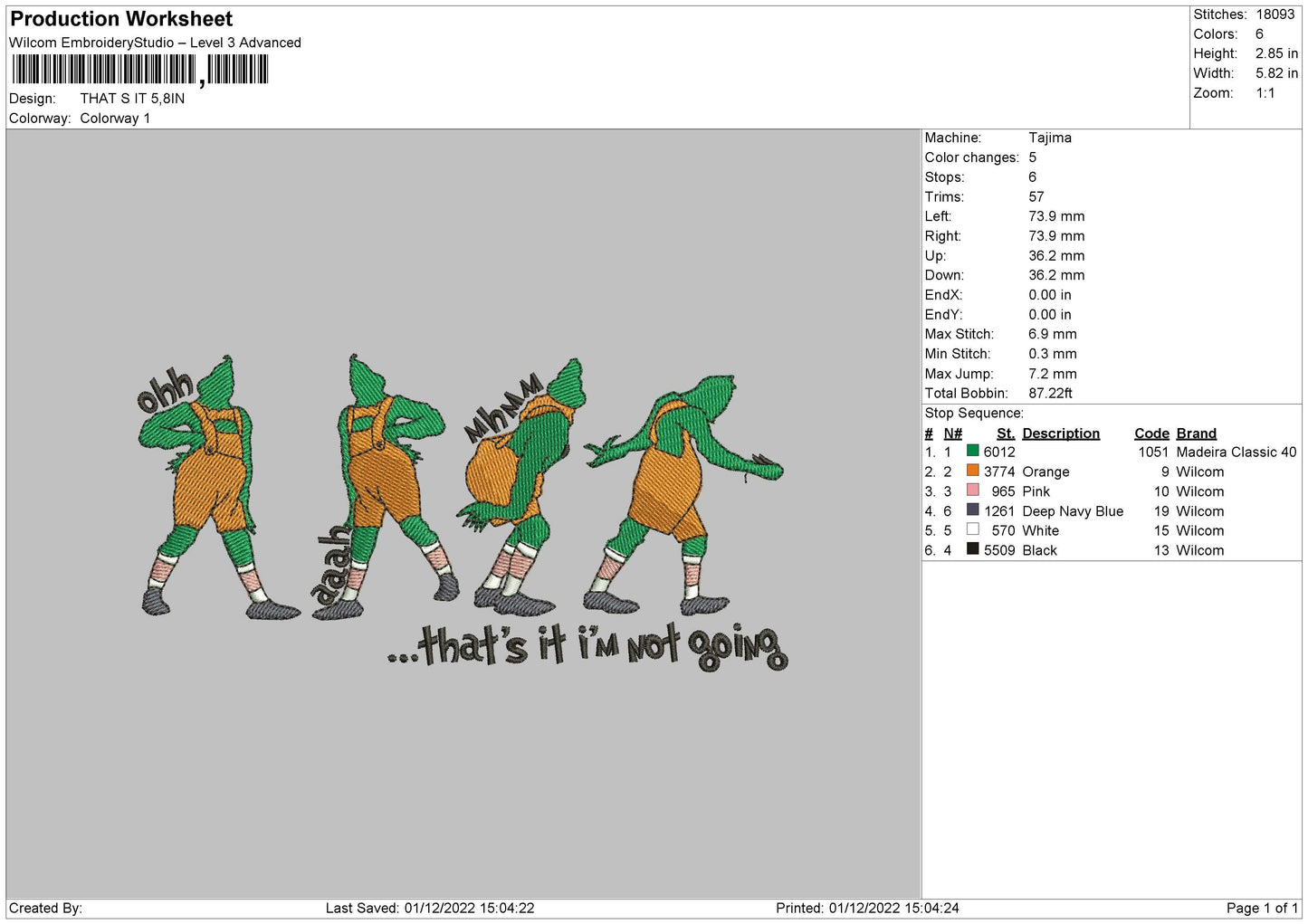Click the 'Deep Navy Blue' description
The height and width of the screenshot is (924, 1308).
click(x=1073, y=511)
